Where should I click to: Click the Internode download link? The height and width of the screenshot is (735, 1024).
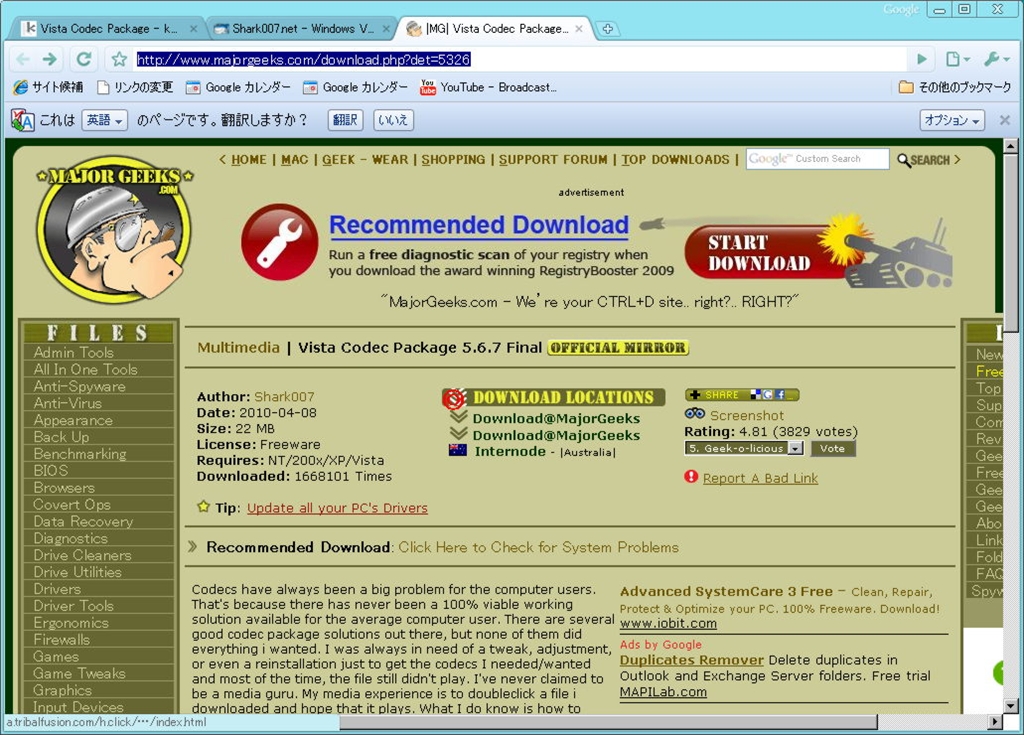[510, 451]
